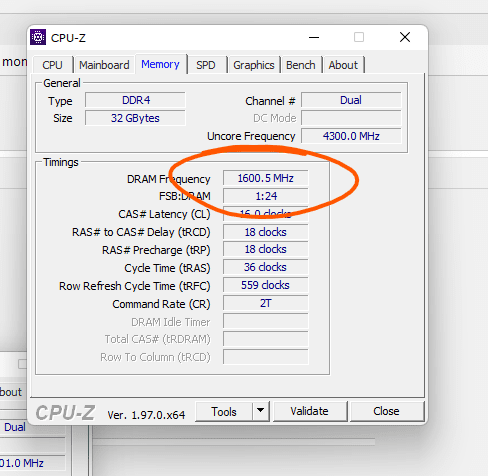Open the SPD tab
Screen dimensions: 488x476
(206, 65)
